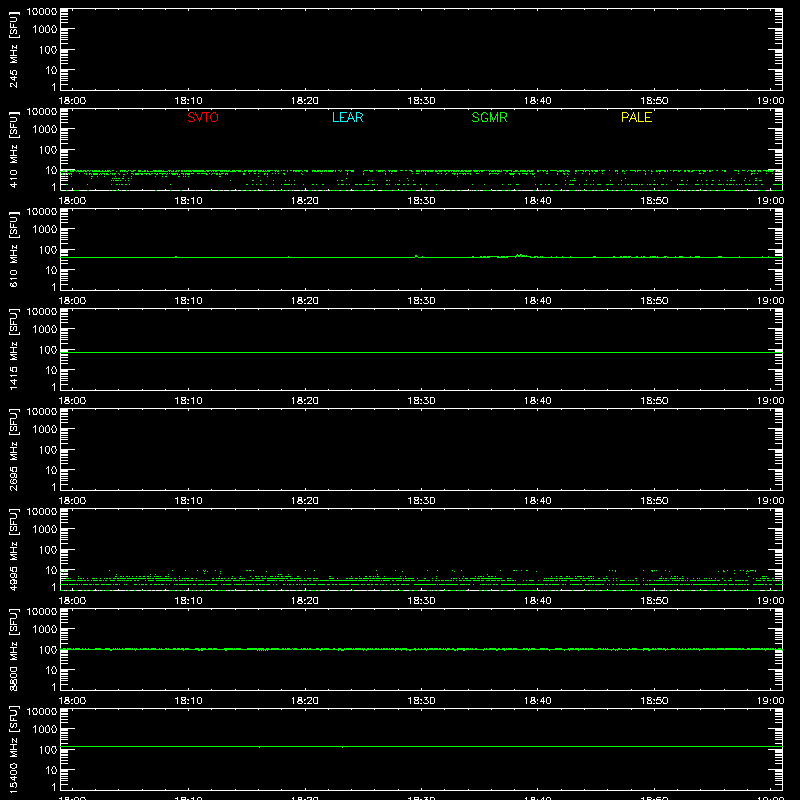Click the 1000 tick on the 4995 MHz axis
The image size is (800, 800).
coord(45,530)
